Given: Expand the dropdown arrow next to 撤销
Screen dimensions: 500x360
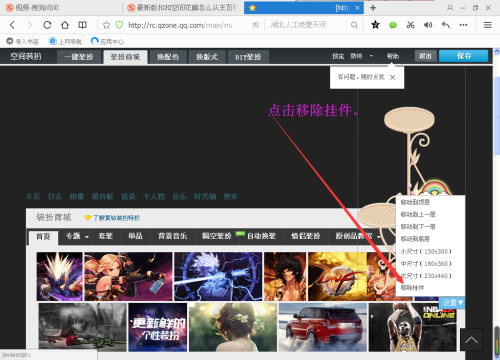Looking at the screenshot, I should (371, 56).
